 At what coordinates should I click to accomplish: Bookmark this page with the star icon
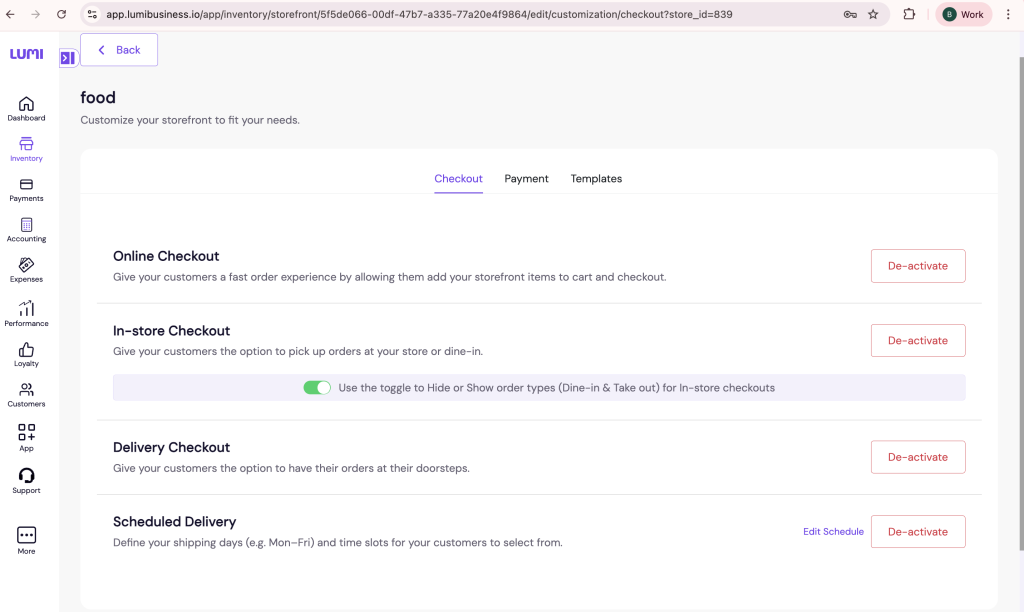click(x=875, y=14)
